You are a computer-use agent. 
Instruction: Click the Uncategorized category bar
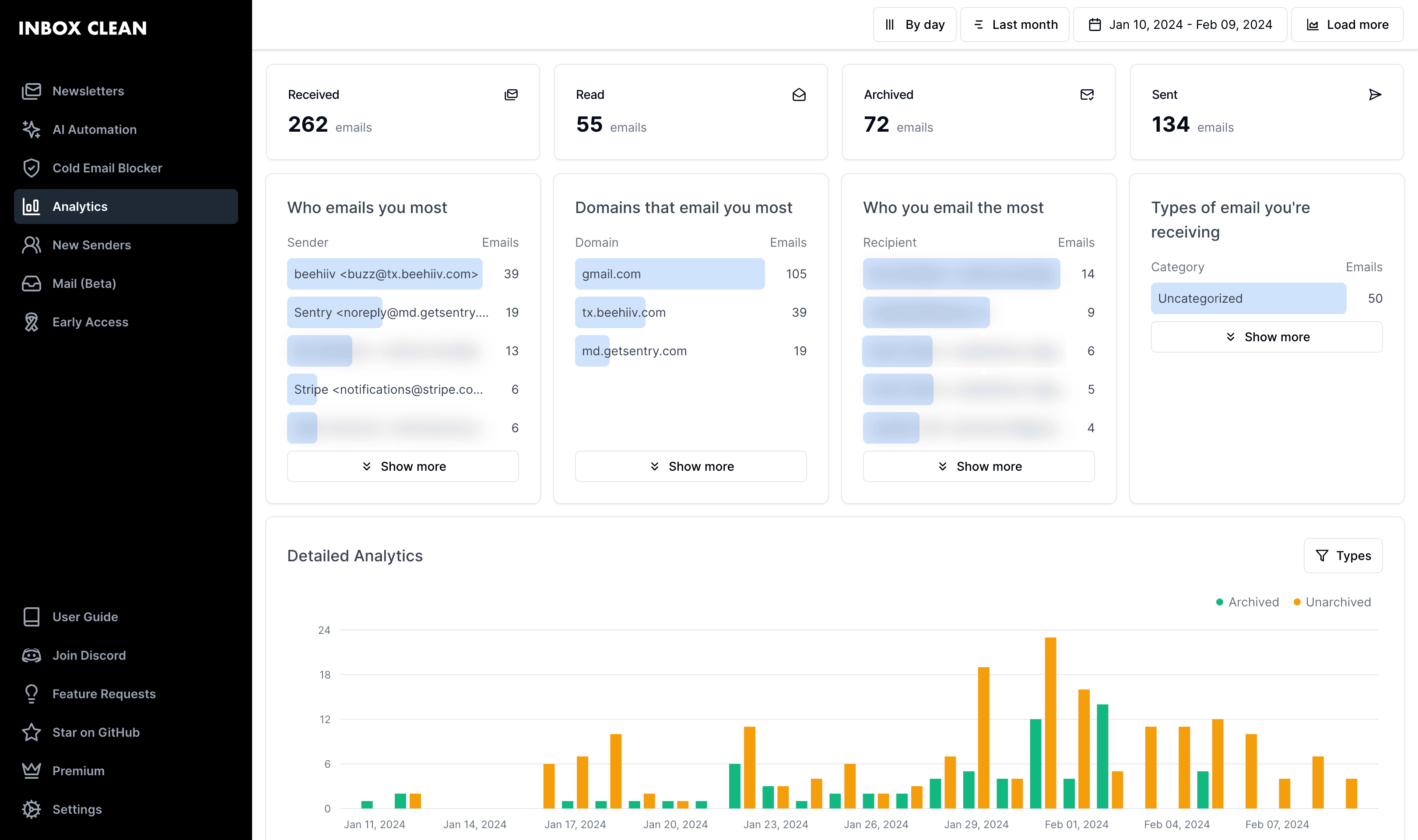1248,298
